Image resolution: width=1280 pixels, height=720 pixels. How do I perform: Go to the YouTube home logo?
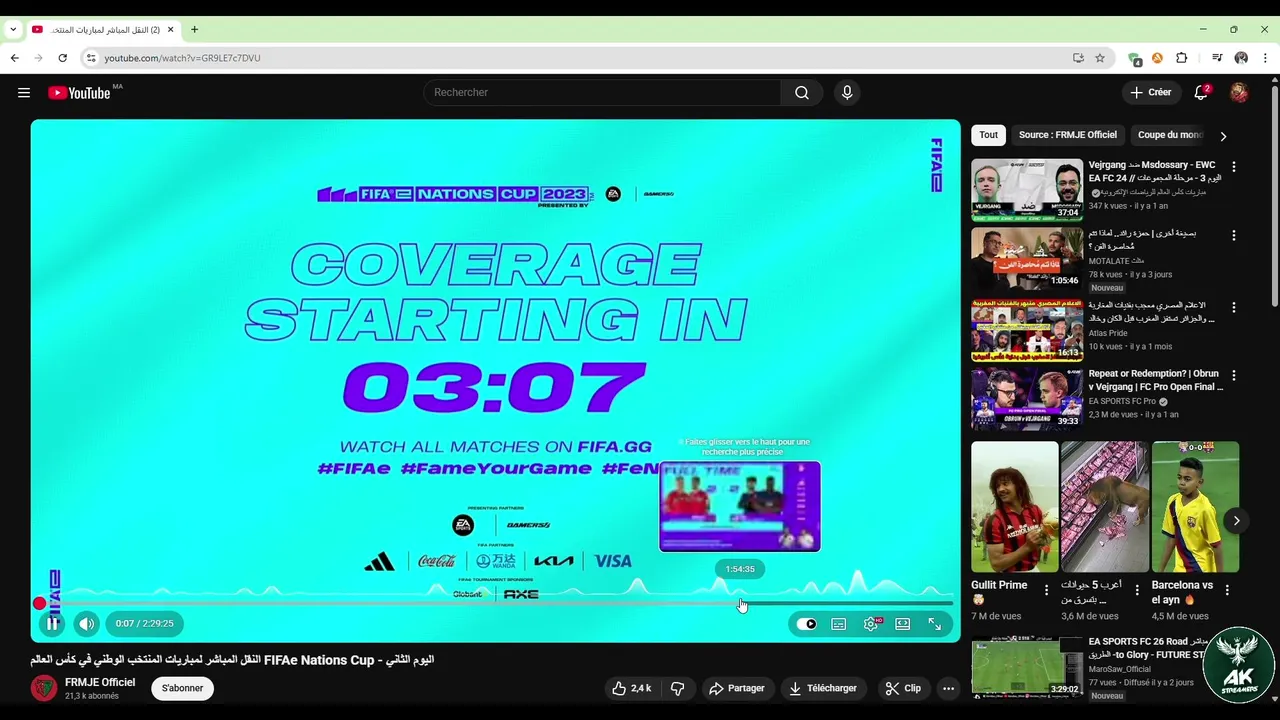[79, 93]
